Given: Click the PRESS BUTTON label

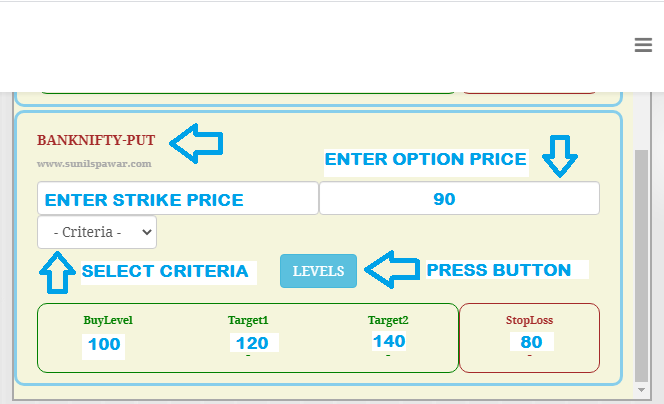Looking at the screenshot, I should pos(498,270).
